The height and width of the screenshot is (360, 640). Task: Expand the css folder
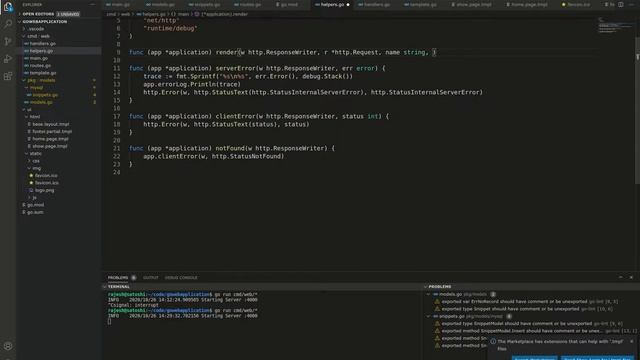29,161
